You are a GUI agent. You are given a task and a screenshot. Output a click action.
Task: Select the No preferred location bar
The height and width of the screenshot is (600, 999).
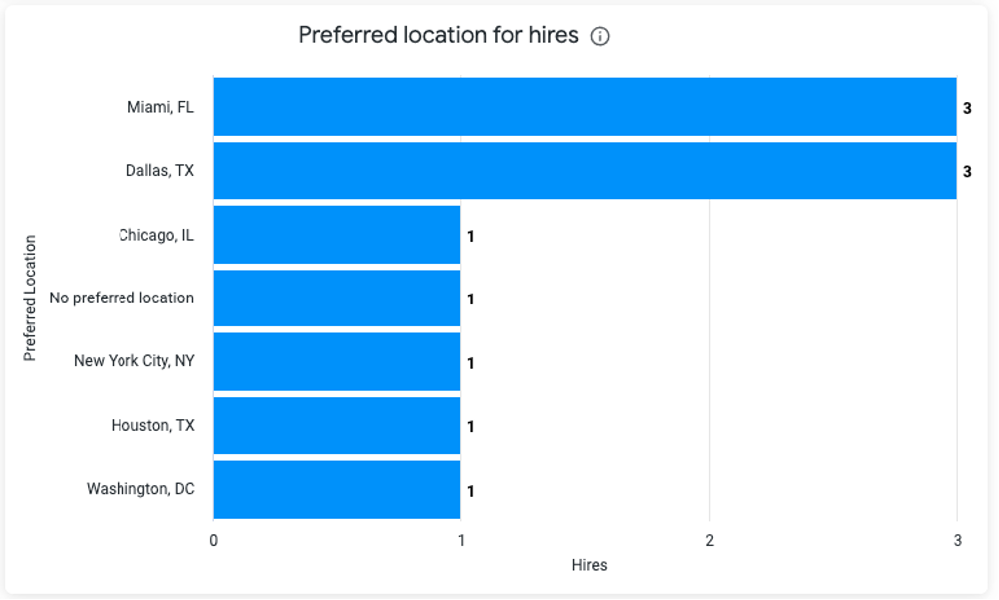click(337, 298)
